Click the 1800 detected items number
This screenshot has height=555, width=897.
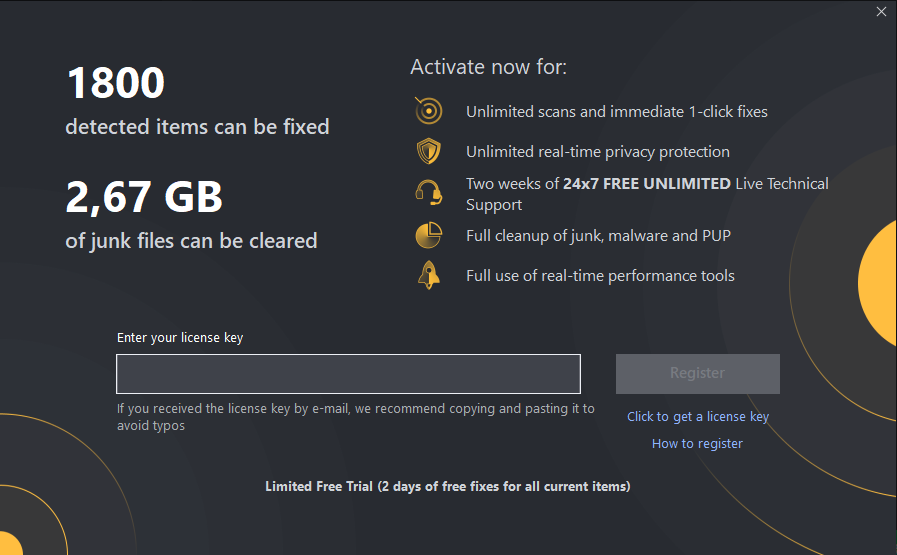[x=116, y=82]
